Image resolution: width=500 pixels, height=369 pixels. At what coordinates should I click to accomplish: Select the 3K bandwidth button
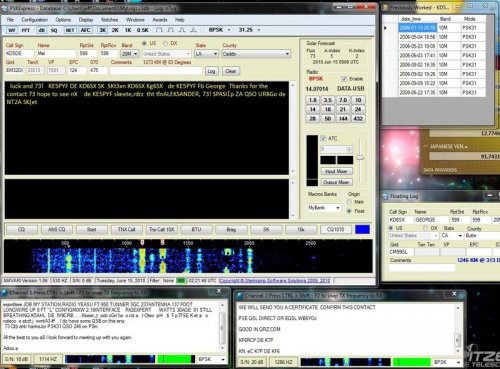click(103, 30)
